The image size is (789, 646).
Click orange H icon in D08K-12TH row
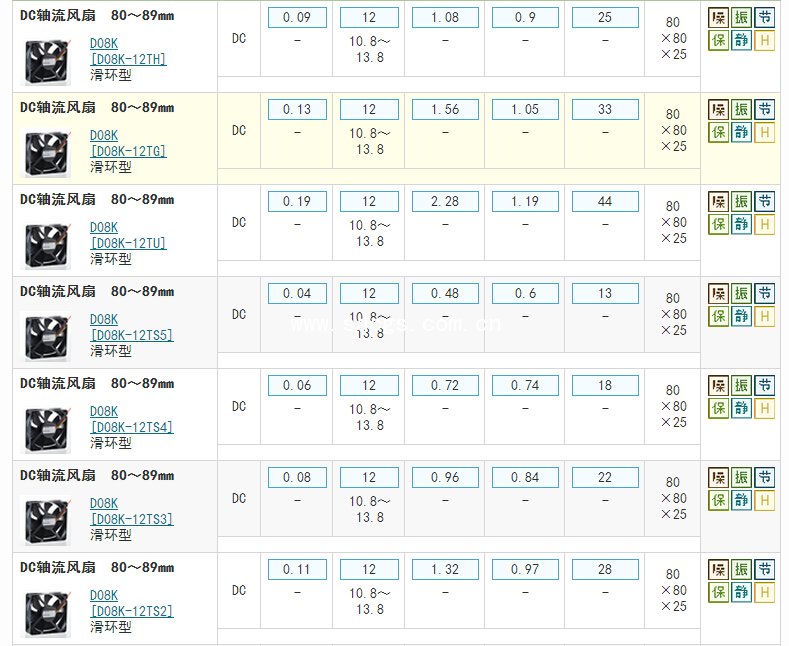pyautogui.click(x=764, y=40)
